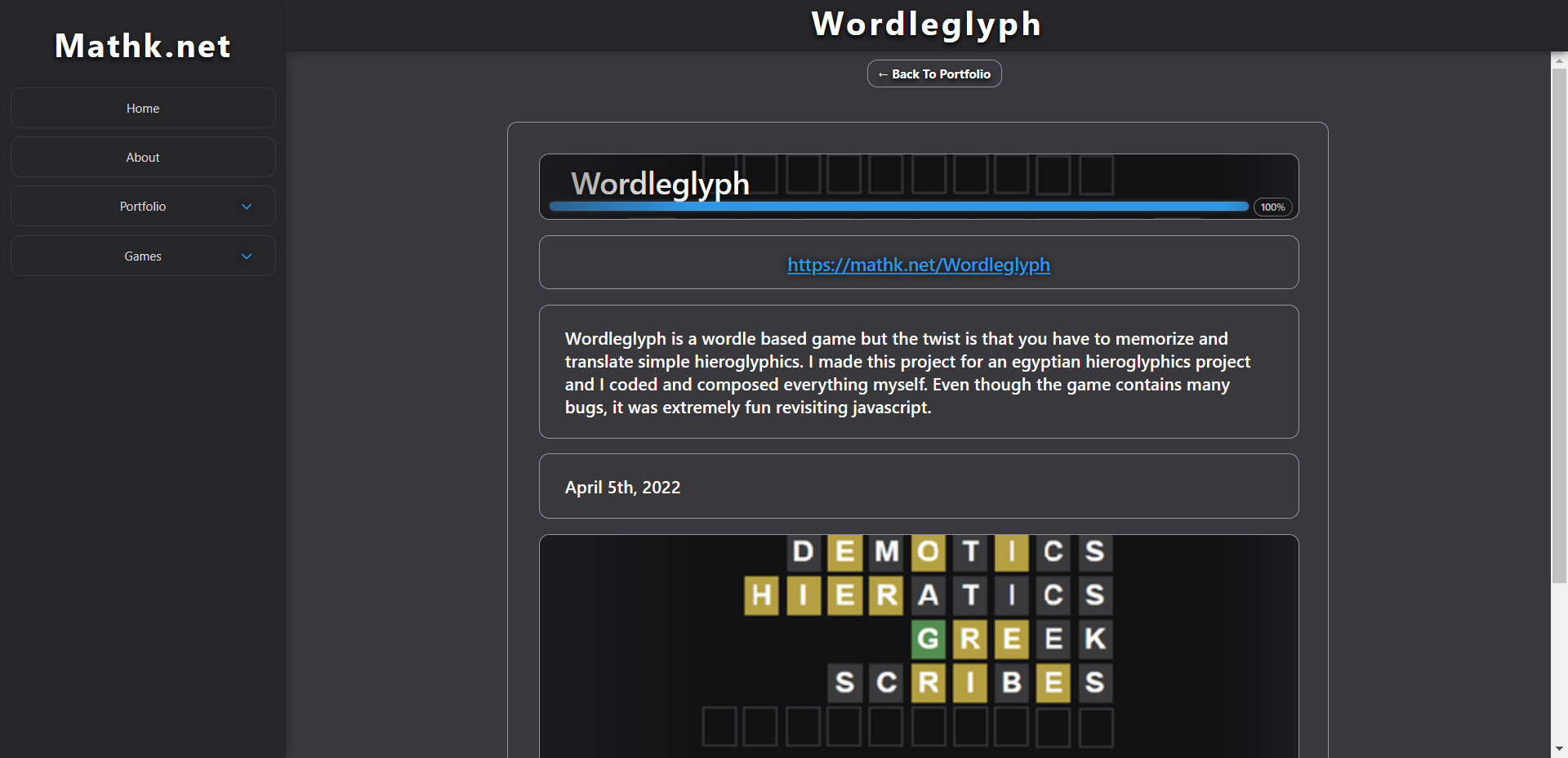Expand the Games dropdown chevron

point(247,256)
